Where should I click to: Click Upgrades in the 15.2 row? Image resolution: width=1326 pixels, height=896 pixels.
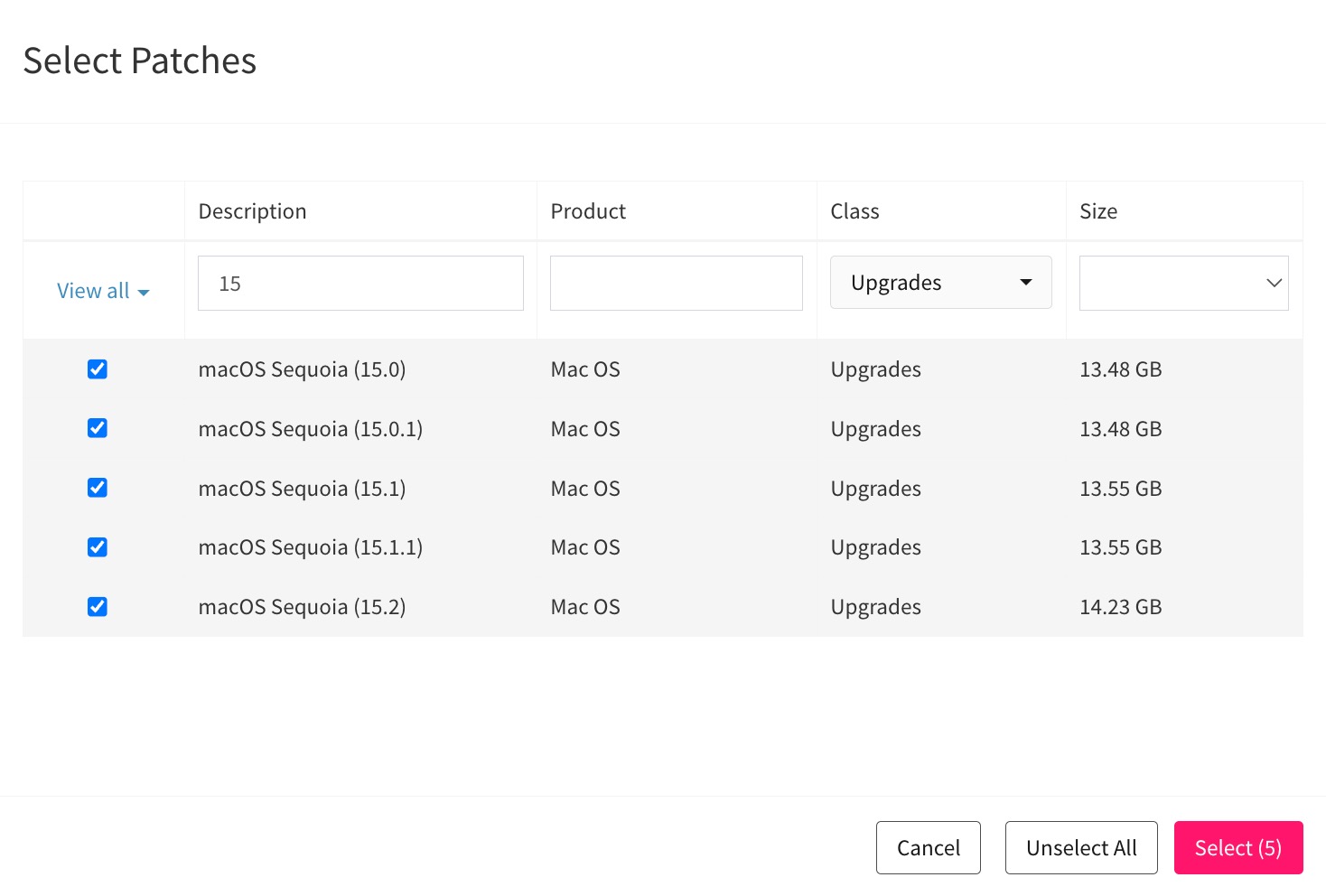pyautogui.click(x=876, y=607)
